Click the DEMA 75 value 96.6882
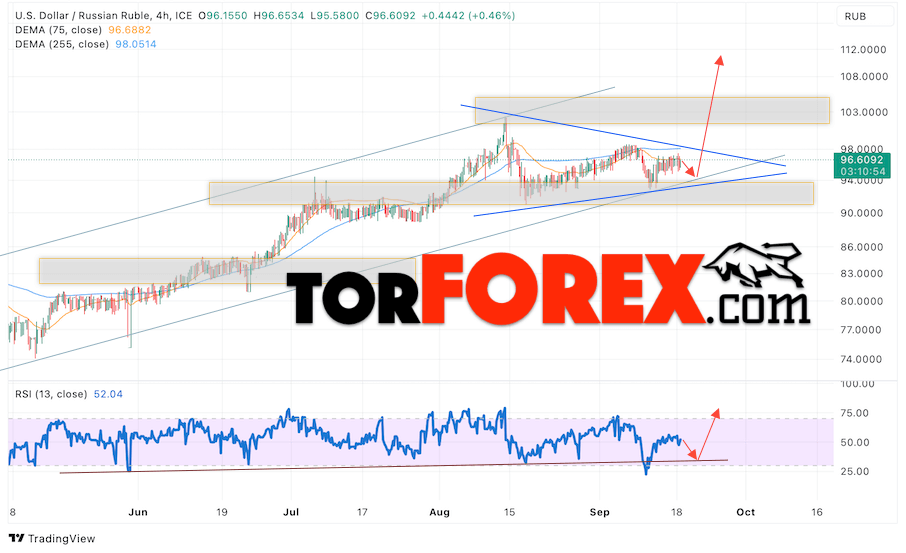The image size is (906, 553). coord(129,29)
